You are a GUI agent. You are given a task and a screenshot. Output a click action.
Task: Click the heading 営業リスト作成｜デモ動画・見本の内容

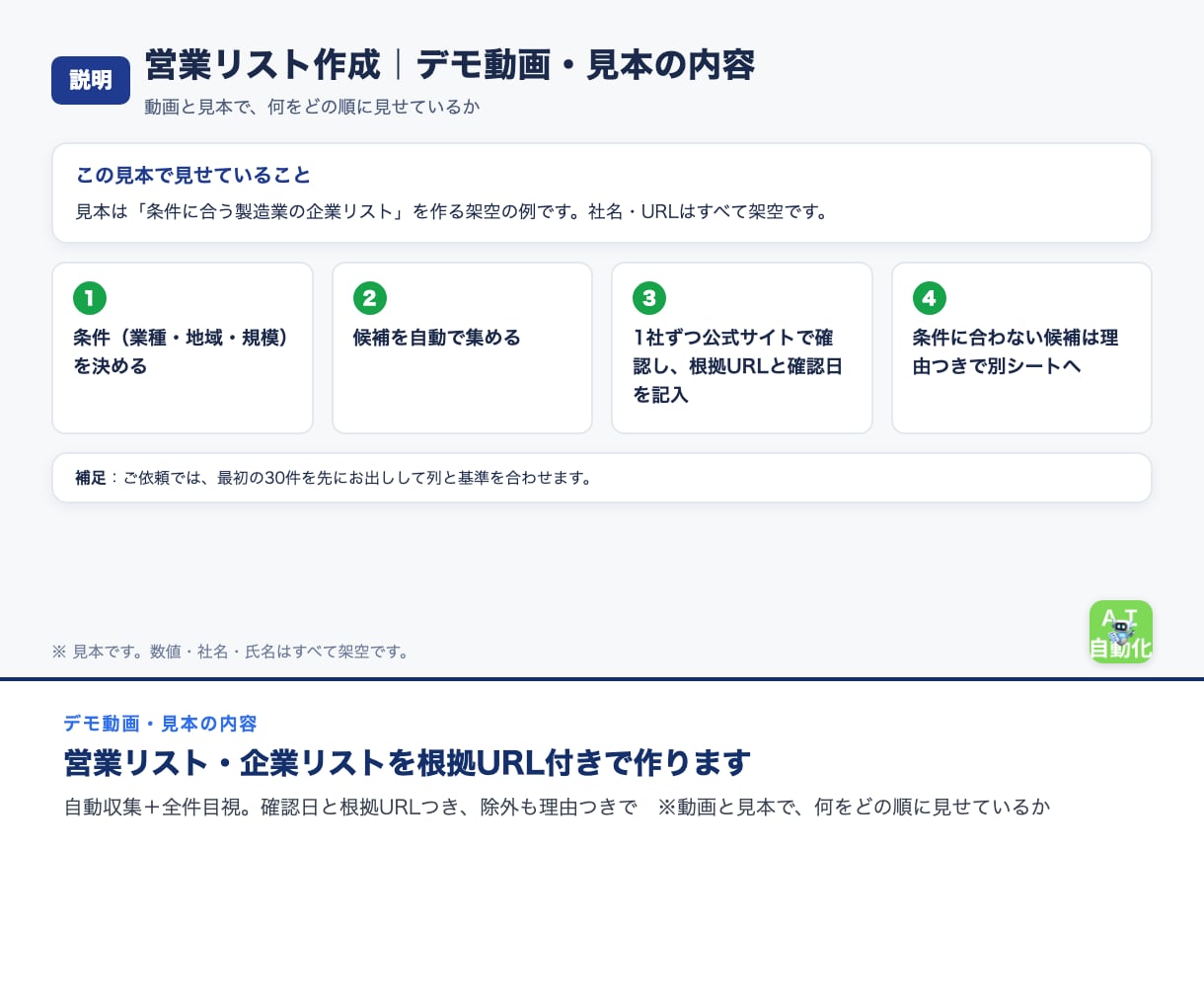tap(449, 65)
